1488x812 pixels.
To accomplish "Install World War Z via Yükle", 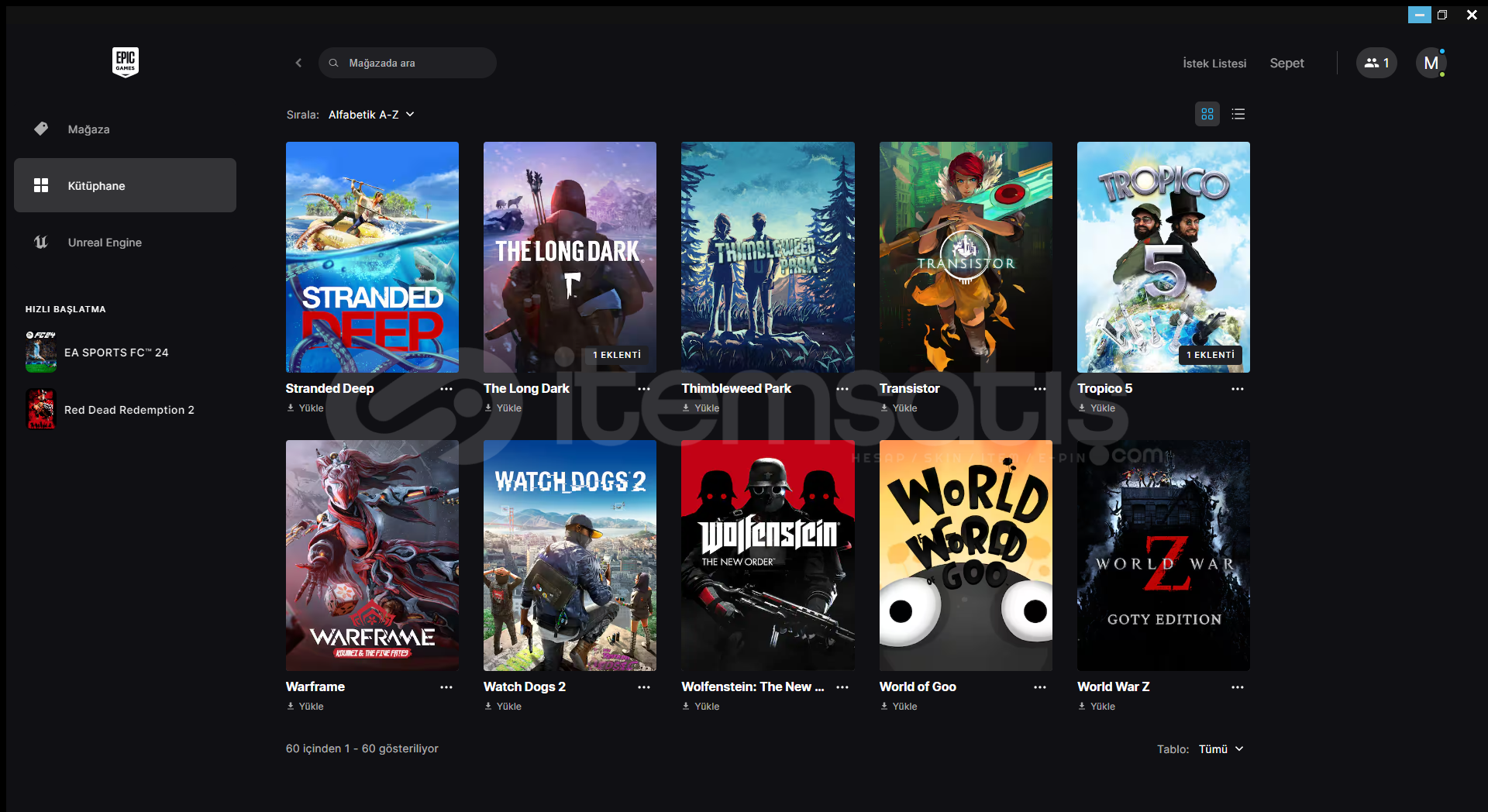I will (1097, 707).
